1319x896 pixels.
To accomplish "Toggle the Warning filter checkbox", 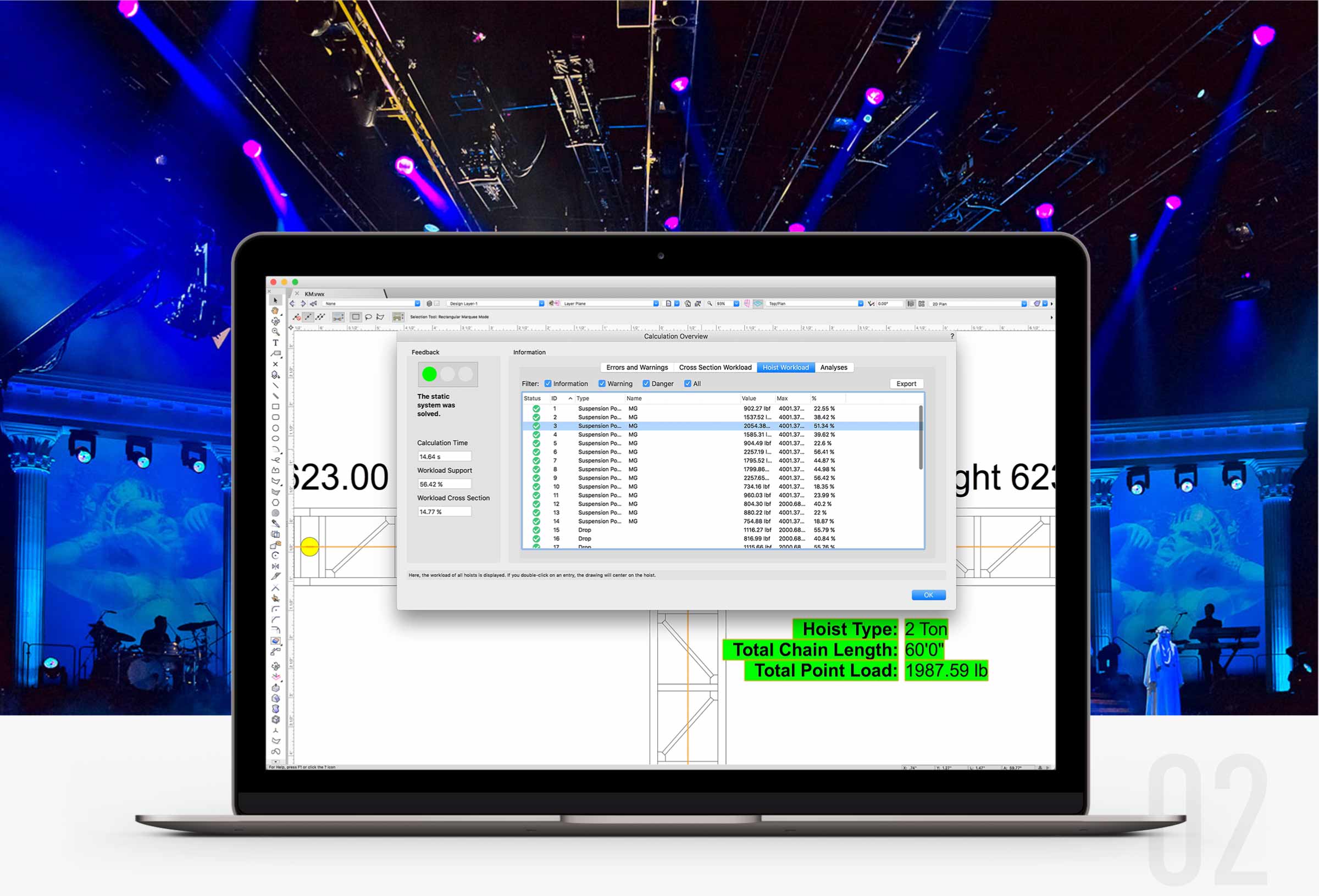I will click(602, 383).
